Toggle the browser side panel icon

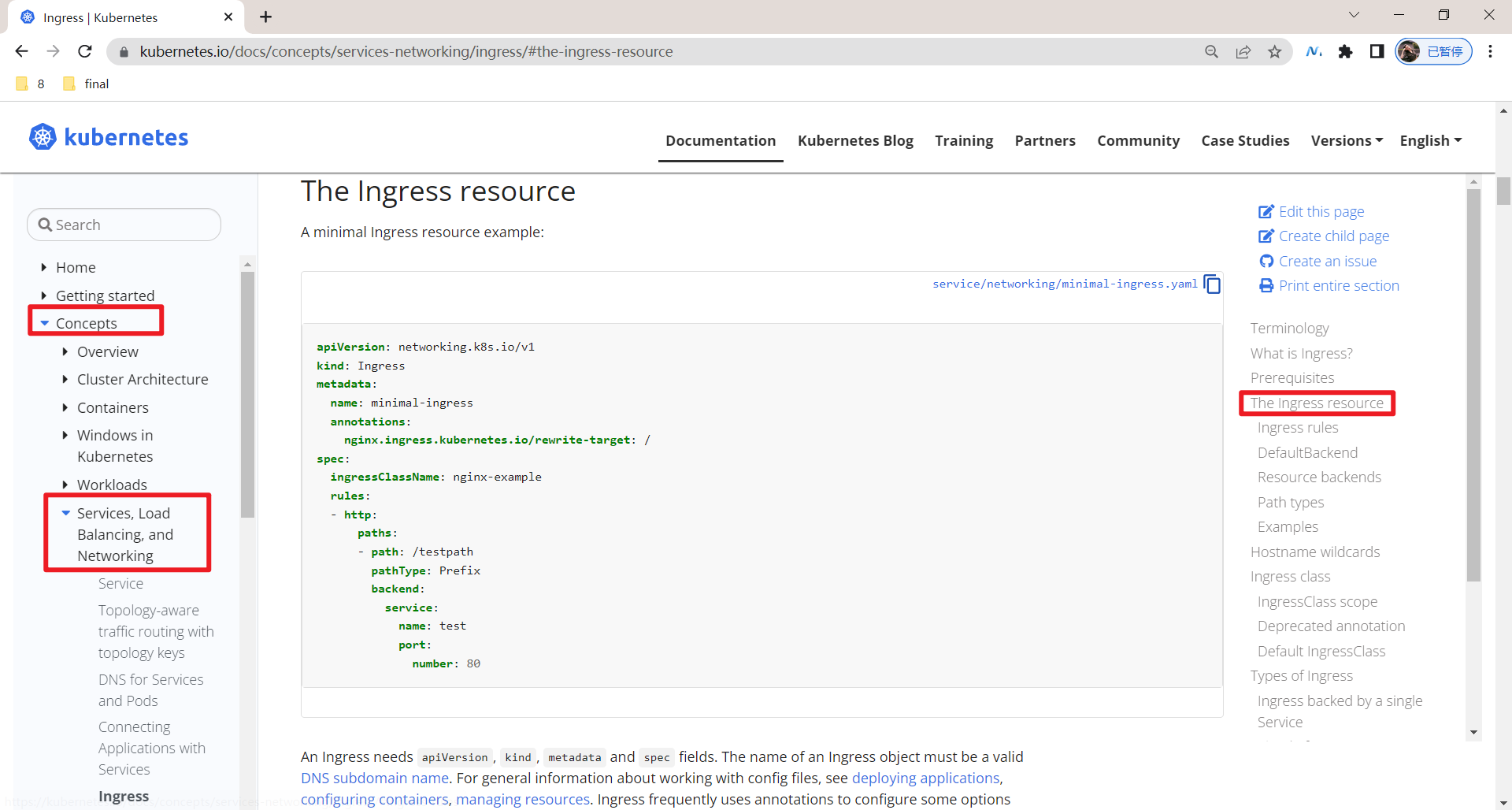(1377, 52)
